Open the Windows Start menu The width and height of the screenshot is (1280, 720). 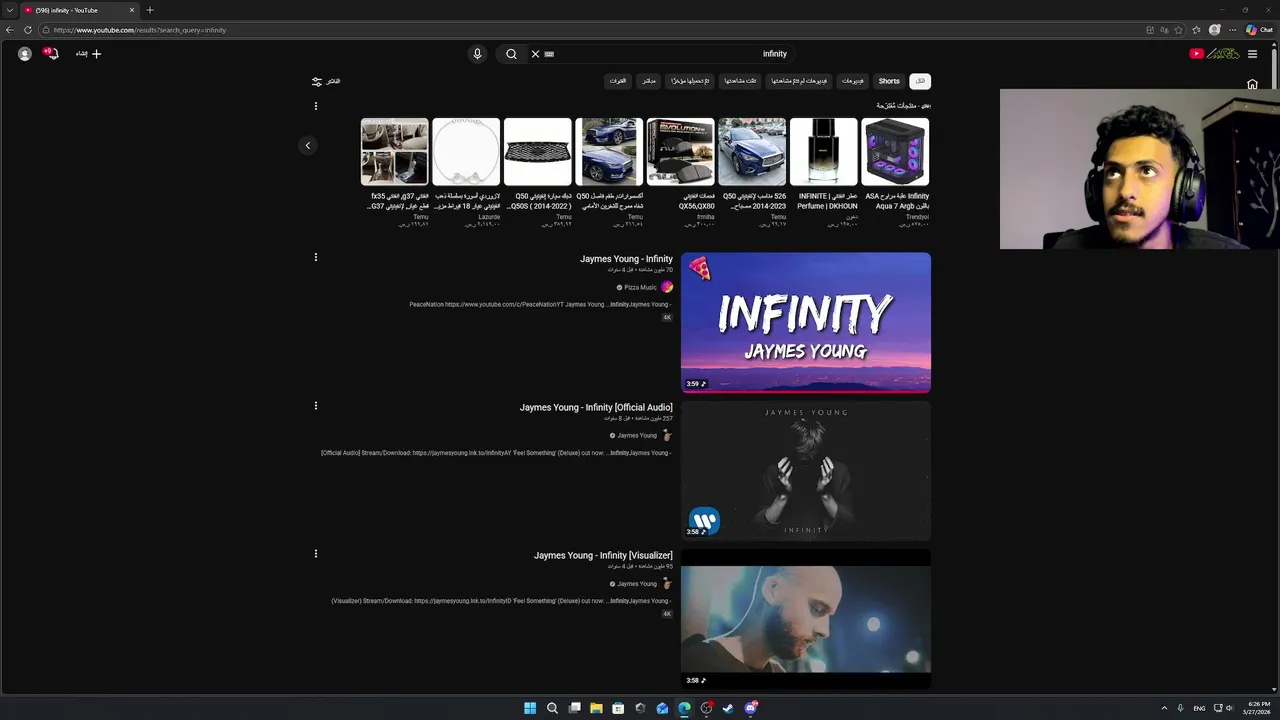pos(530,708)
